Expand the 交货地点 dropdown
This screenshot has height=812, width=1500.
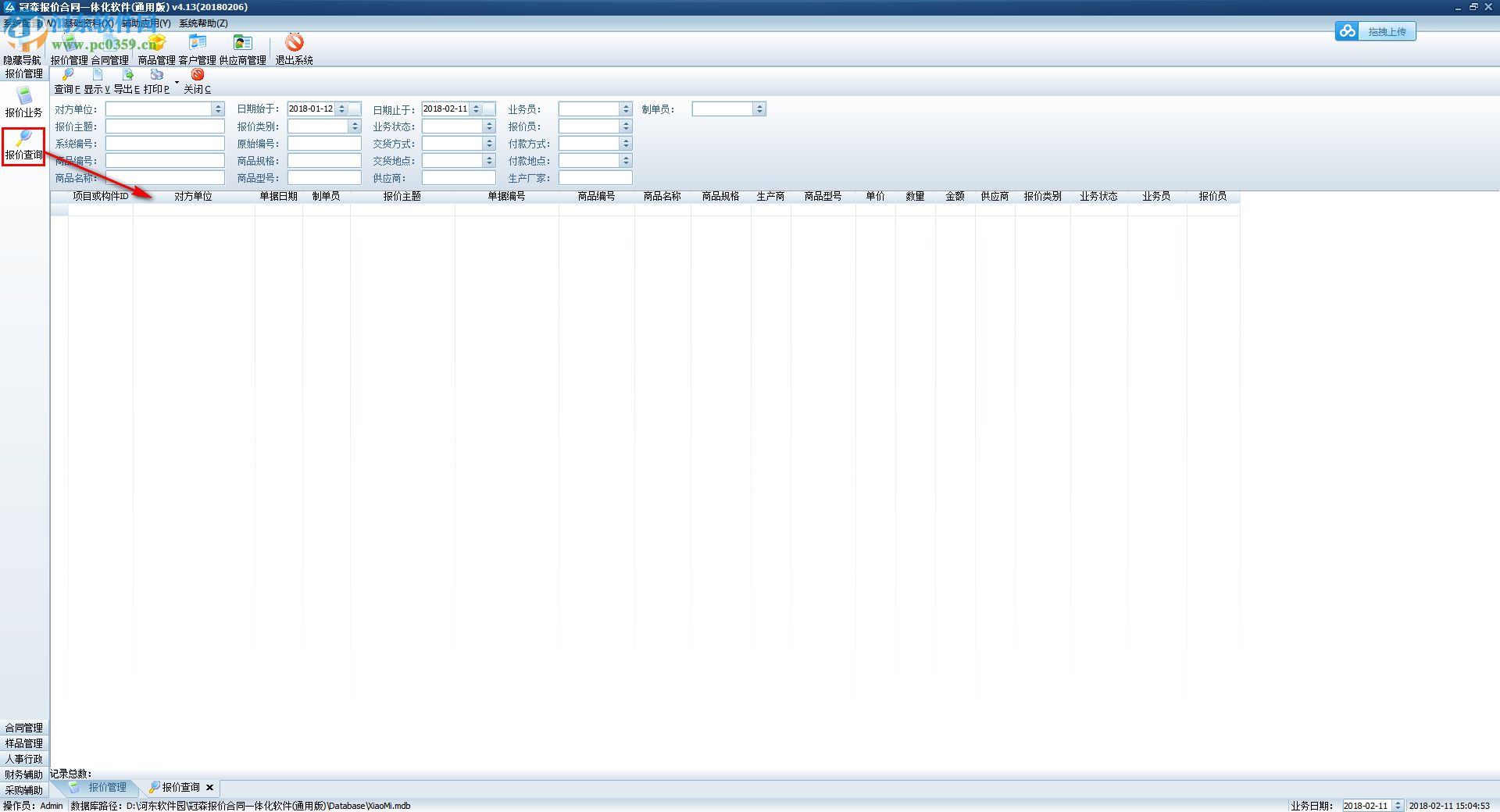490,161
